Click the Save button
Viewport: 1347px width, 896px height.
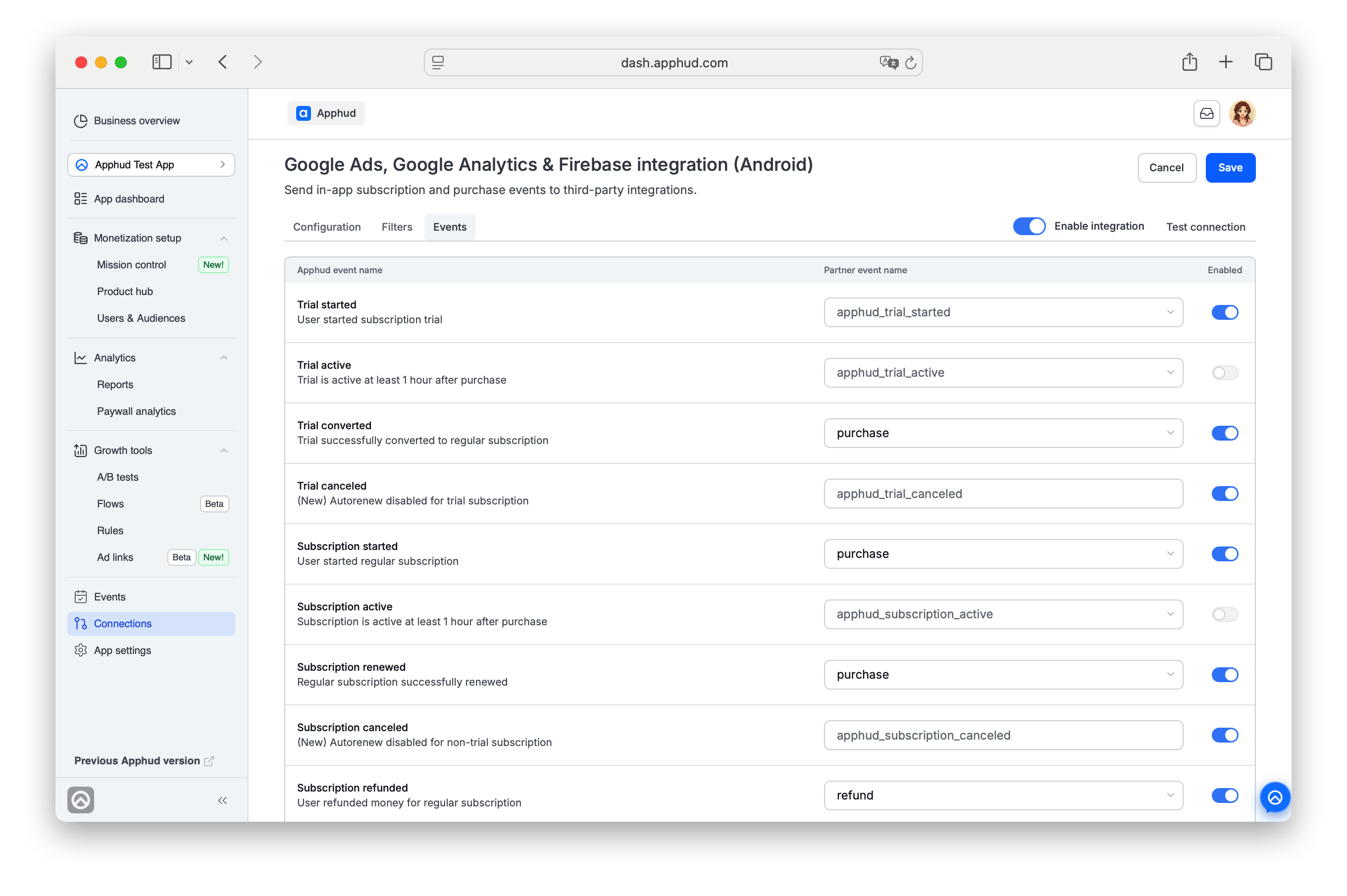(x=1230, y=167)
